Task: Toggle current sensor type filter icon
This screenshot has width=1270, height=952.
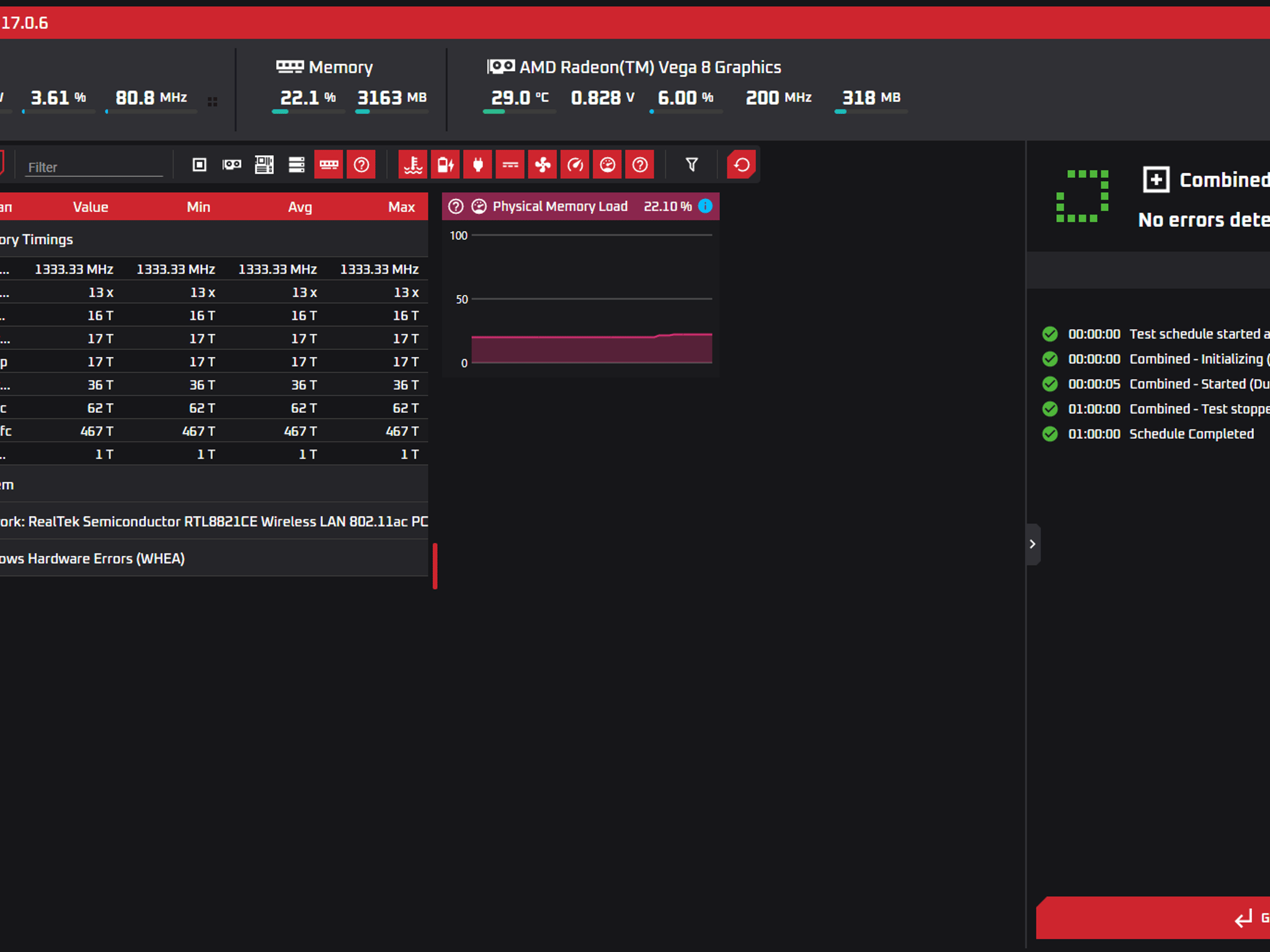Action: tap(510, 165)
